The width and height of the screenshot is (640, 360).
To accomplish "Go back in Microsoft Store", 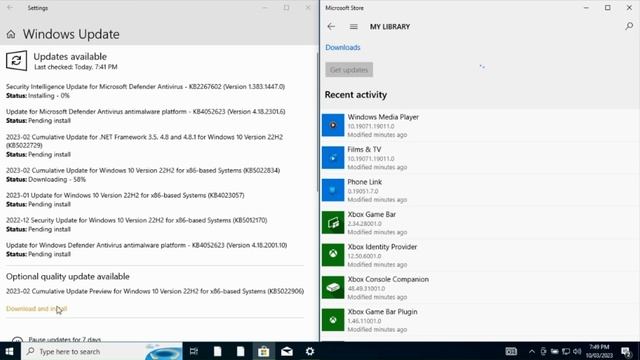I will click(331, 27).
